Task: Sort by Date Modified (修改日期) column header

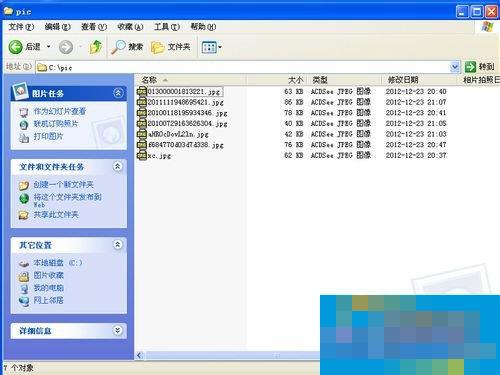Action: click(419, 80)
